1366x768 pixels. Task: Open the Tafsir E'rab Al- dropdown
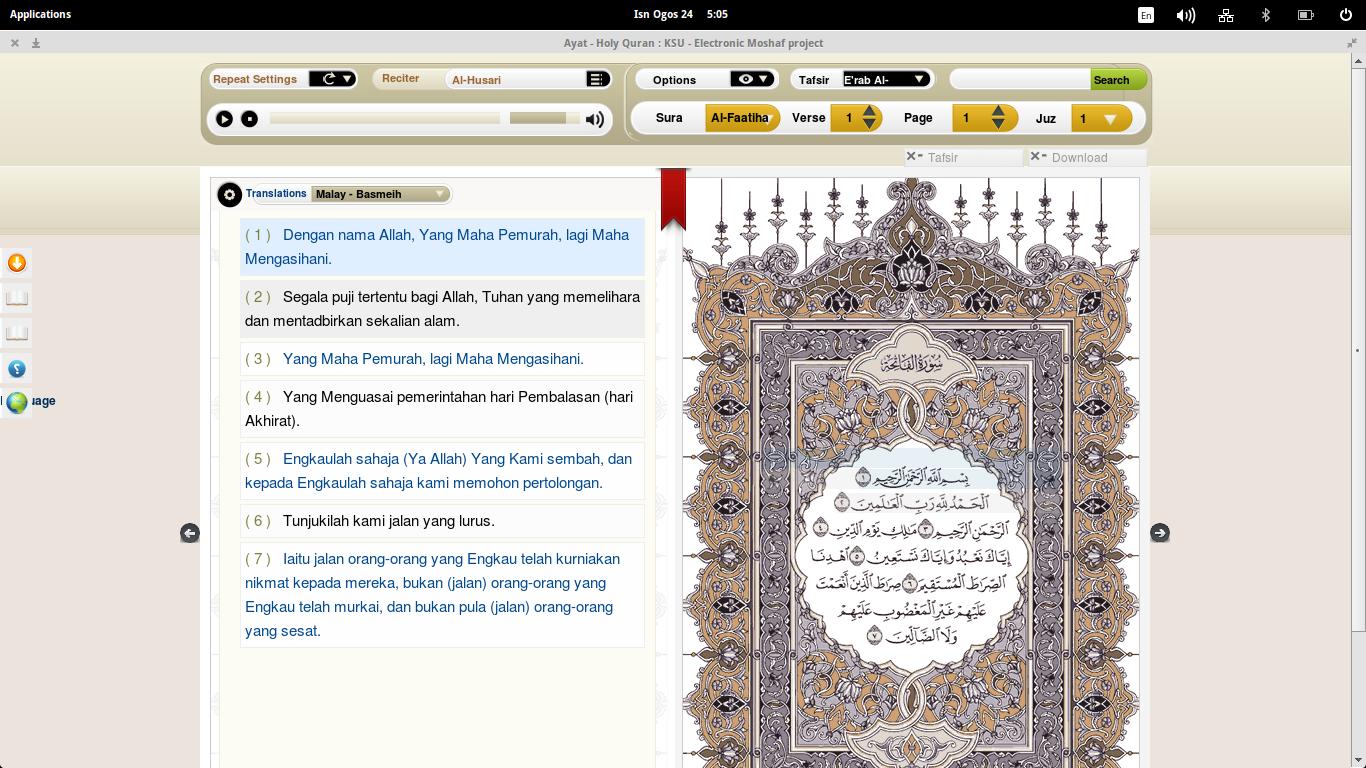pos(886,79)
